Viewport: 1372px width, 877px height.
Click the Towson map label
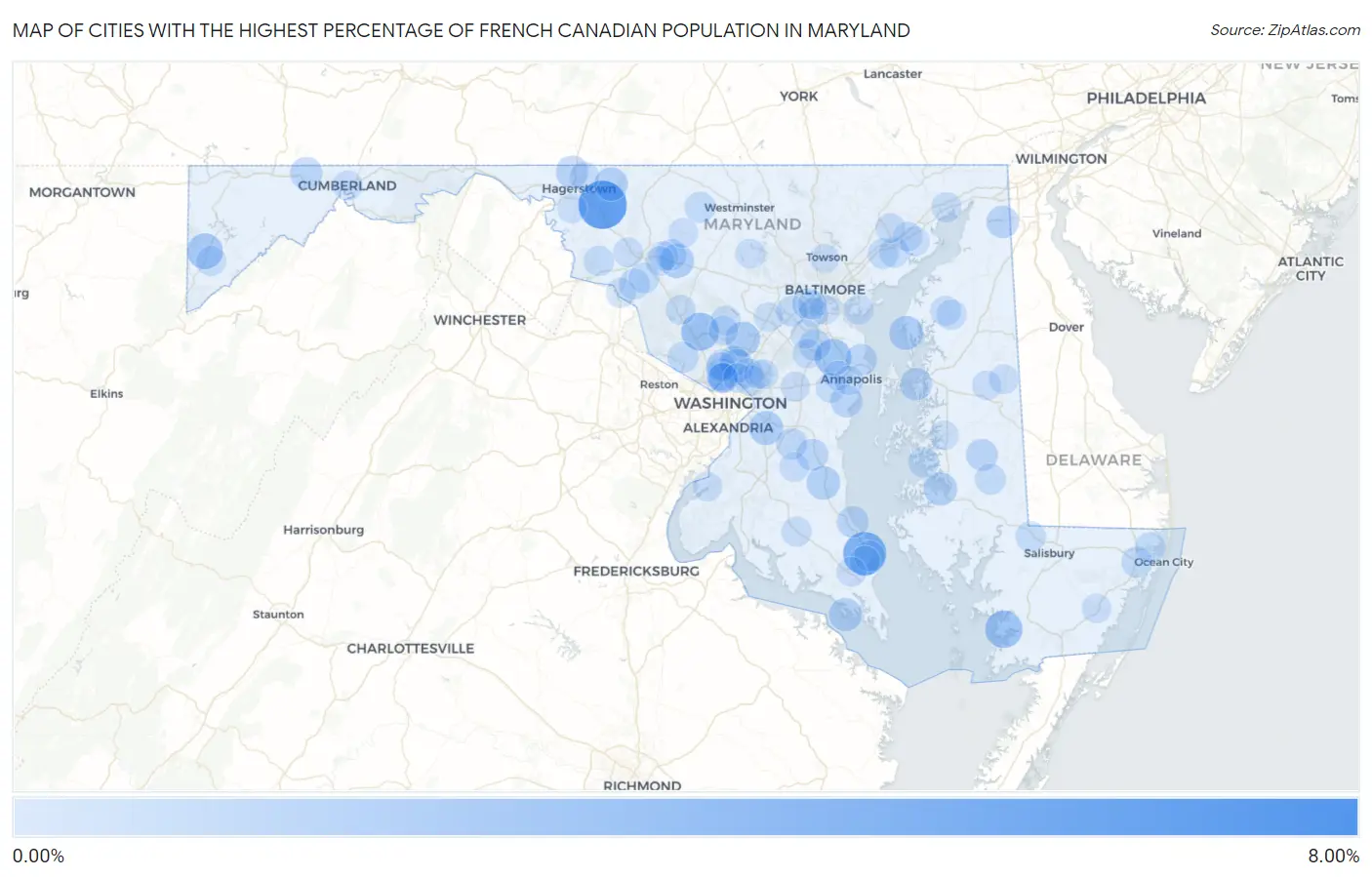click(827, 258)
